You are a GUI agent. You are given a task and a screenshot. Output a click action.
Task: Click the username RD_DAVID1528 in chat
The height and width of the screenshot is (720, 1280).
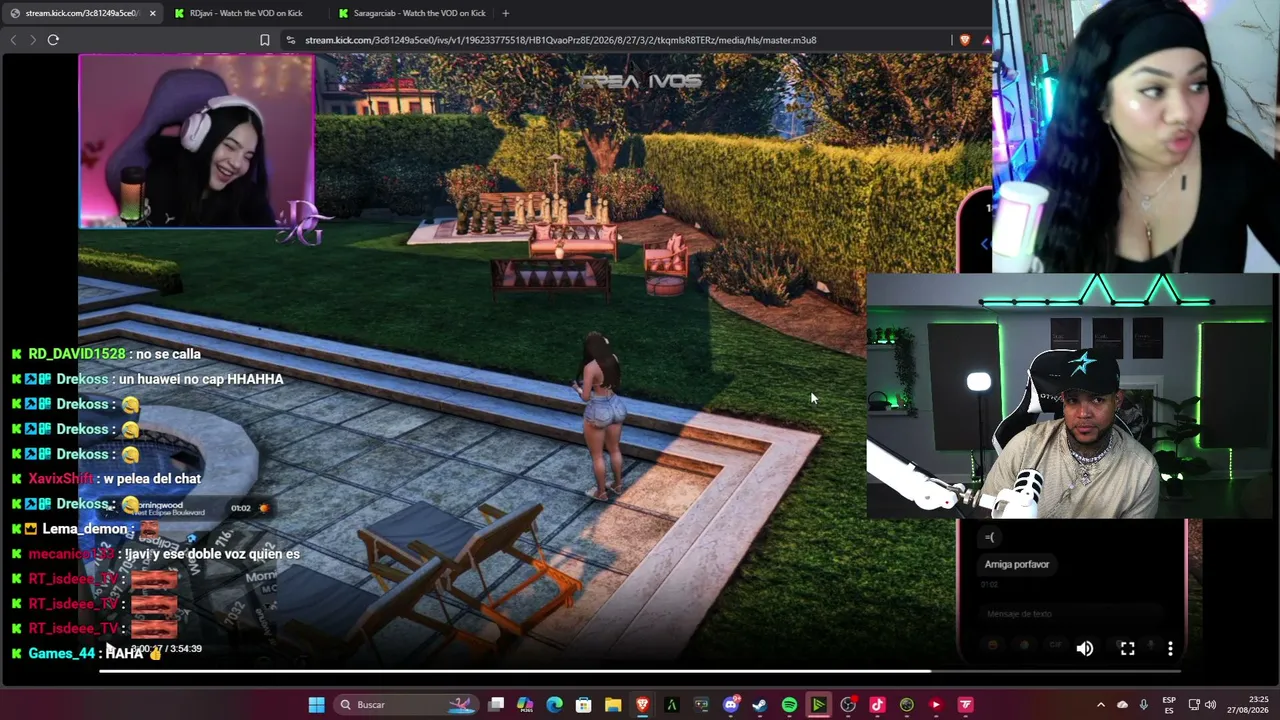pos(77,354)
